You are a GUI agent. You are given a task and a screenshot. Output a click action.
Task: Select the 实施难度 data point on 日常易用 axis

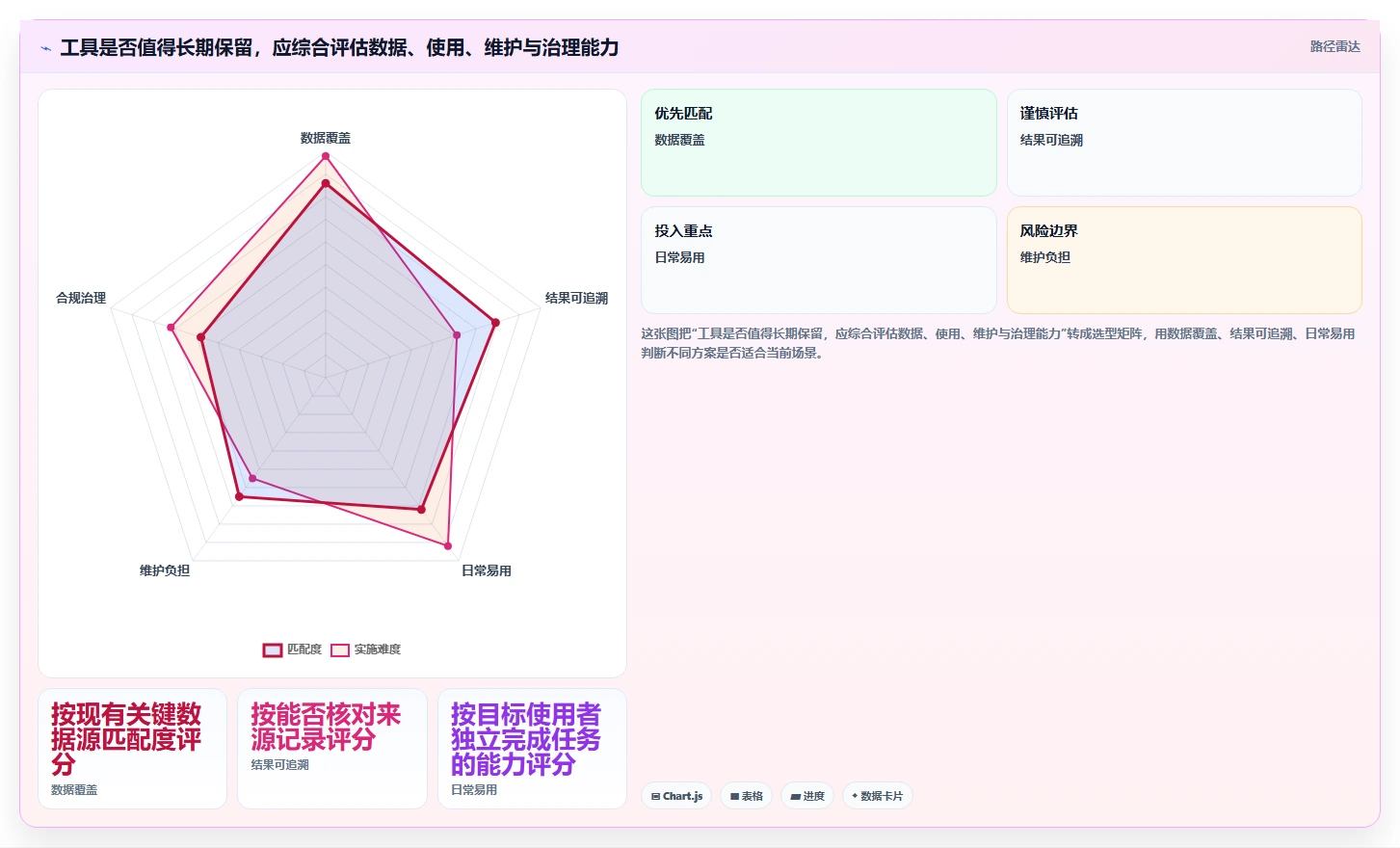click(x=448, y=546)
